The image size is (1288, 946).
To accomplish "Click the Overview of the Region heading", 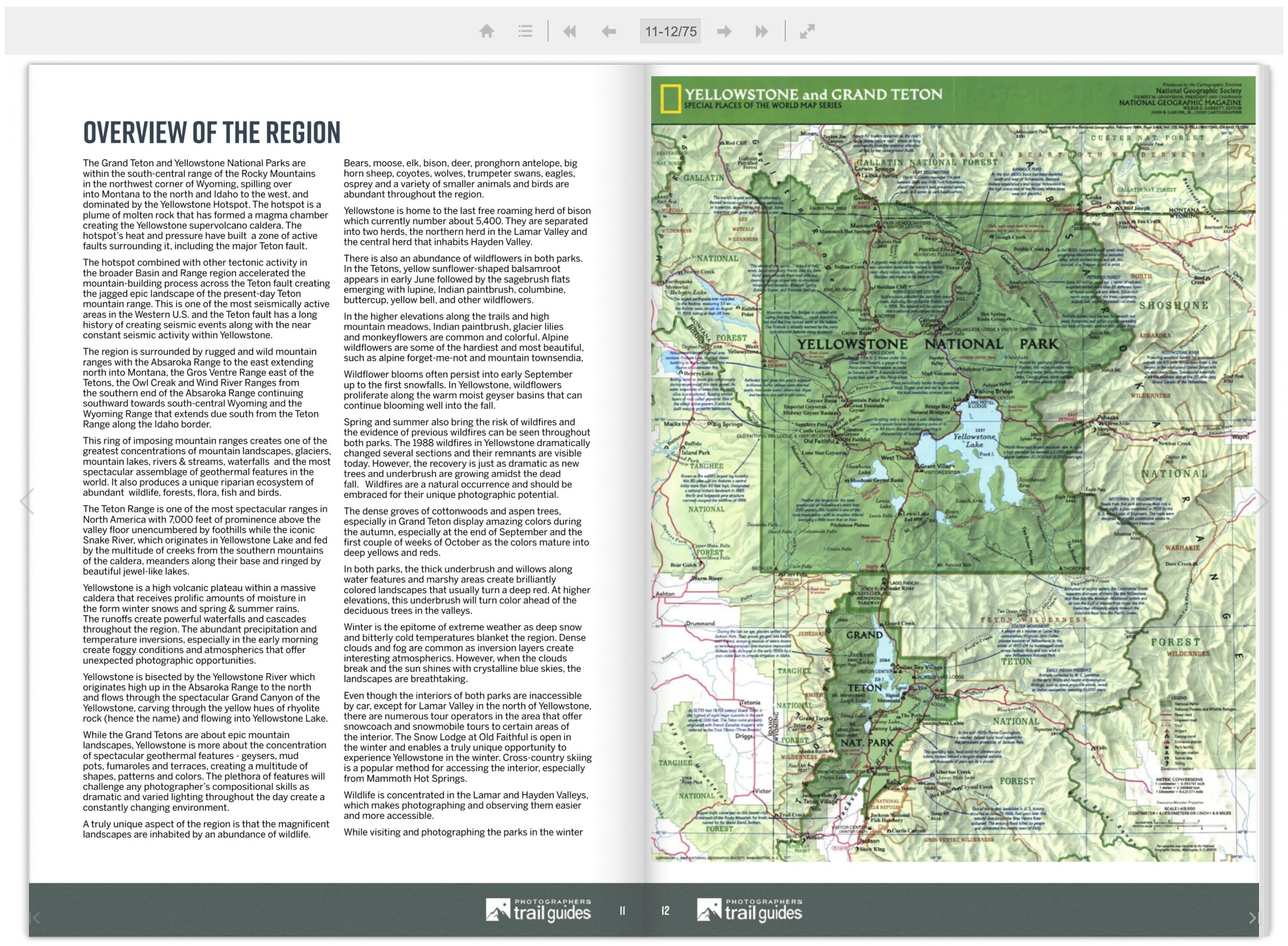I will pos(212,133).
